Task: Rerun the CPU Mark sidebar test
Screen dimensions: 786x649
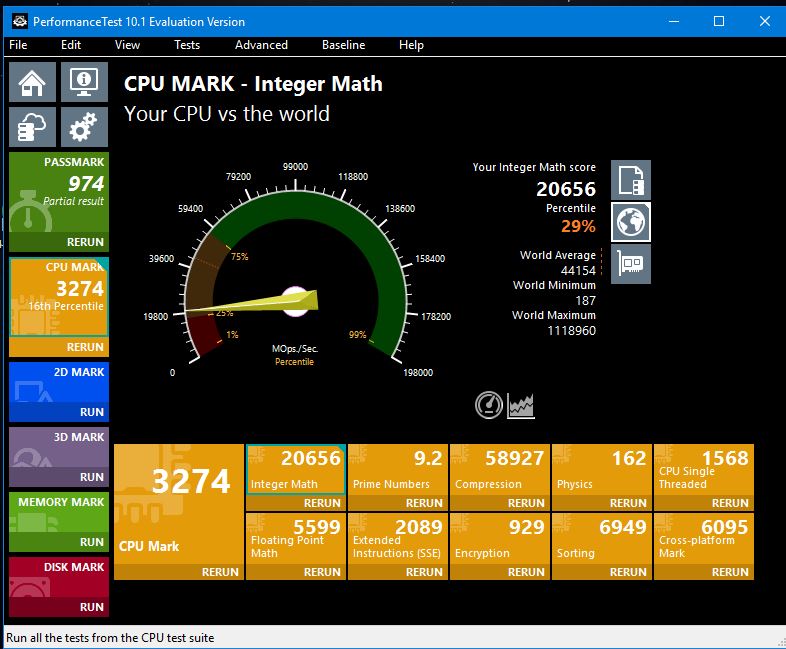Action: click(59, 347)
